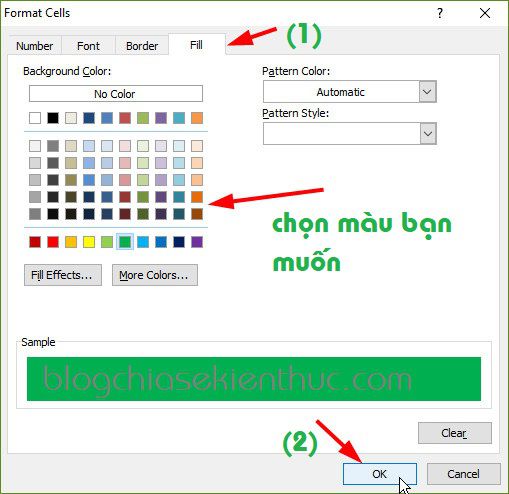Viewport: 509px width, 494px height.
Task: Open the Font tab
Action: pos(88,46)
